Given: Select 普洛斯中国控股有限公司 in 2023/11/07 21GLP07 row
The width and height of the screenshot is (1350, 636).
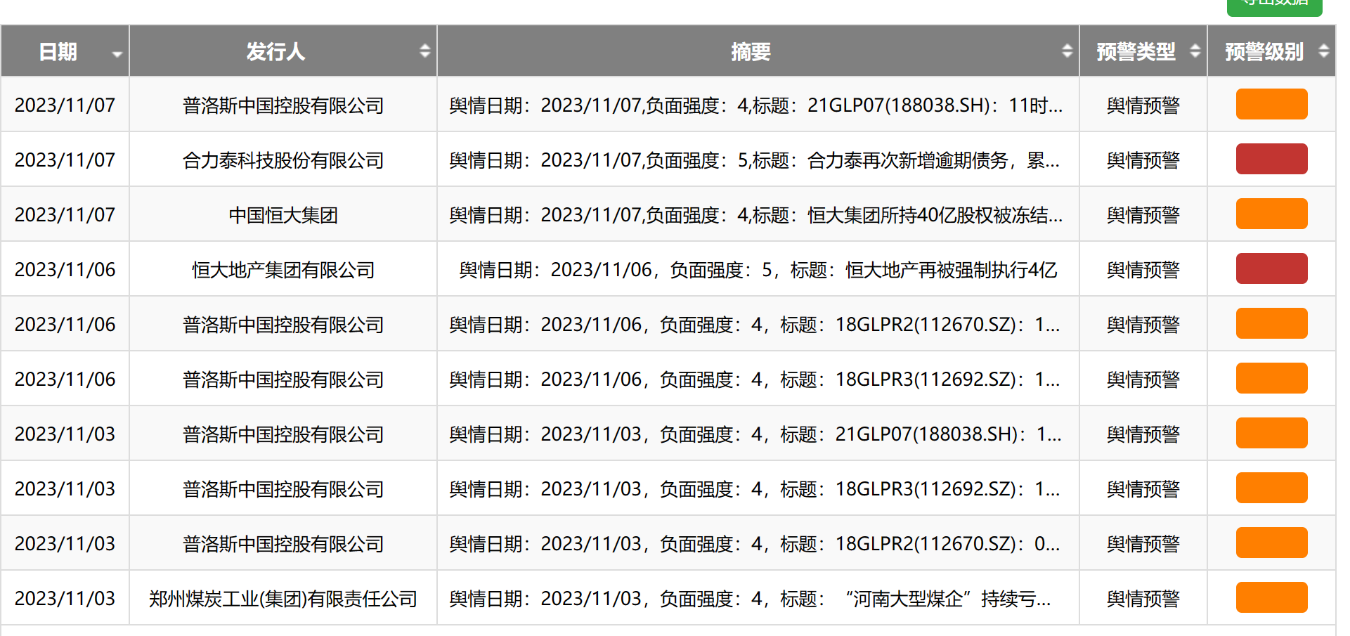Looking at the screenshot, I should [x=283, y=105].
